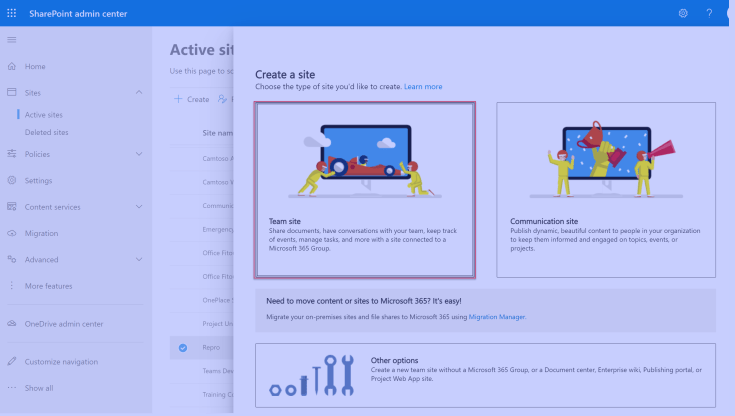This screenshot has width=735, height=416.
Task: Select Active sites in the navigation
Action: pyautogui.click(x=44, y=115)
